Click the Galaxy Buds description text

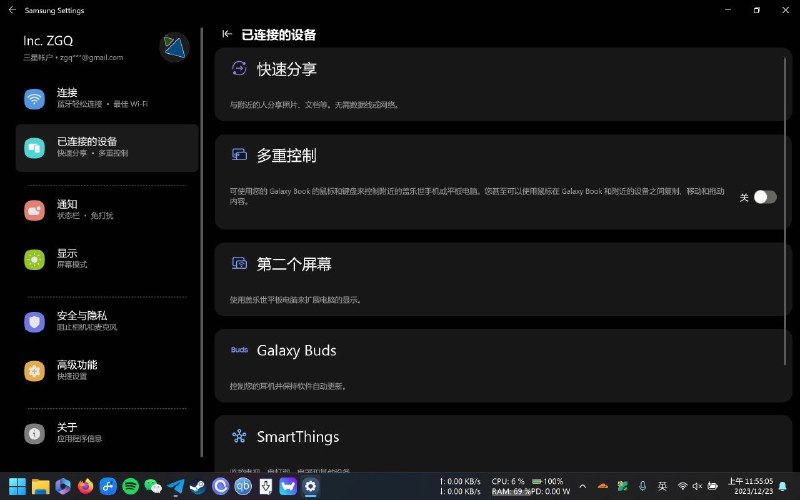pos(289,386)
